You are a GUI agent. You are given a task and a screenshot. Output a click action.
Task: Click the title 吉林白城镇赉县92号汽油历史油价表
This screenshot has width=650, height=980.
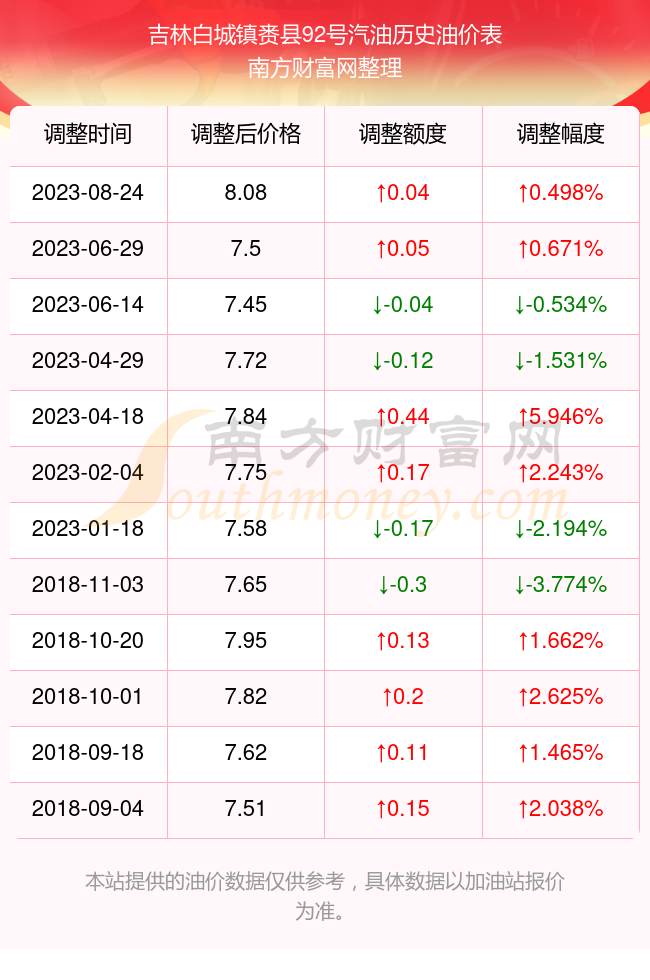pyautogui.click(x=325, y=35)
